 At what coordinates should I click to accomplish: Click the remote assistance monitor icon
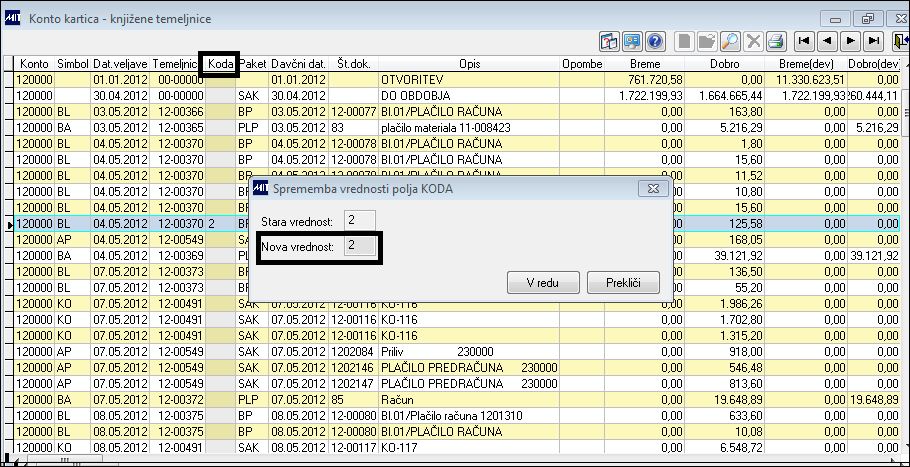632,41
